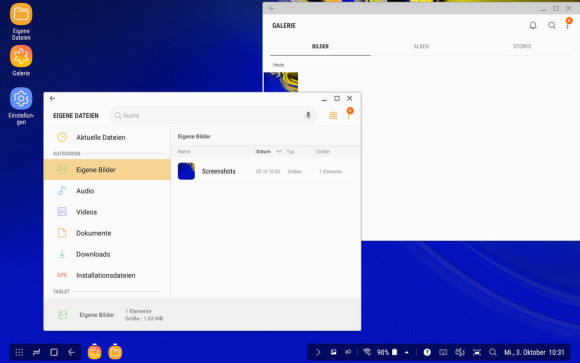Open the help question mark icon
Image resolution: width=580 pixels, height=363 pixels.
coord(427,352)
